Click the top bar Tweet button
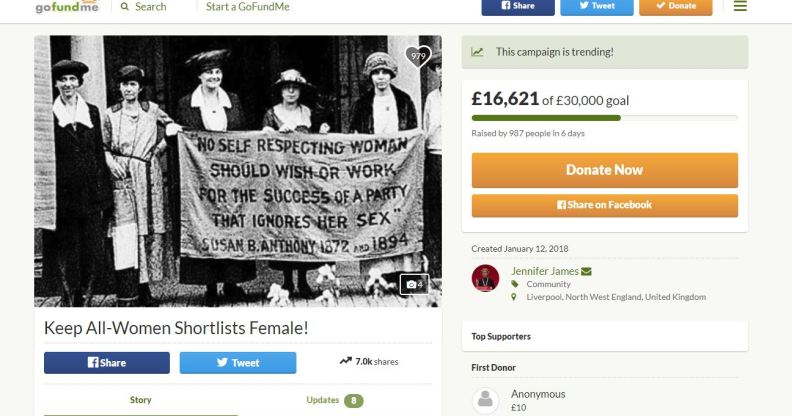This screenshot has width=792, height=416. pos(597,6)
